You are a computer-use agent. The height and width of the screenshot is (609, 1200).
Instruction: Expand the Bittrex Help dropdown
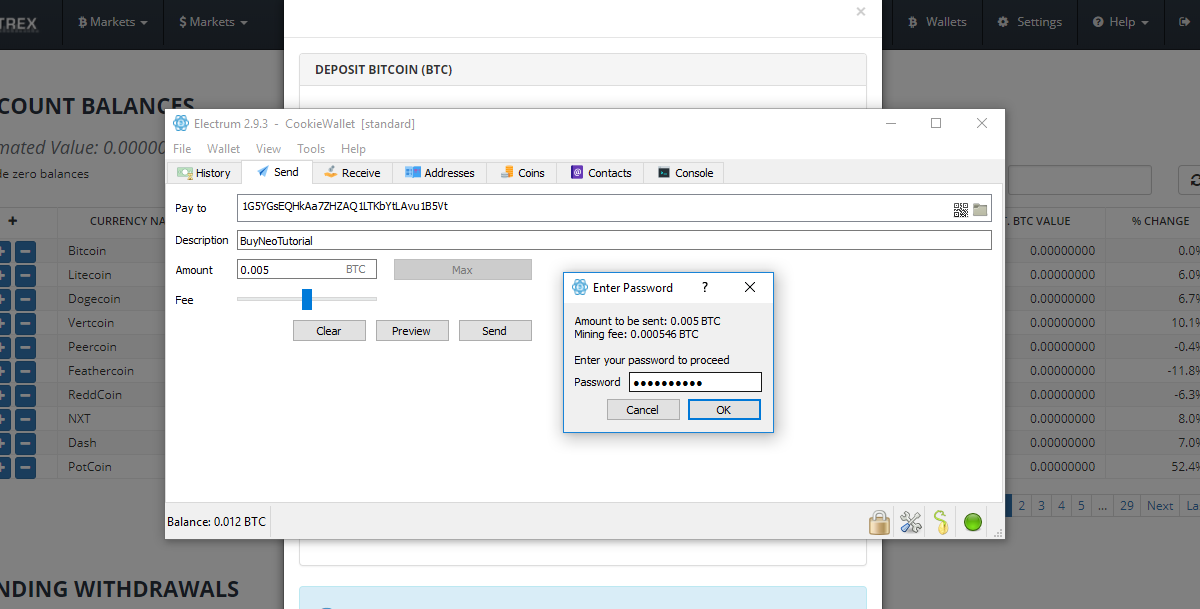(1120, 22)
